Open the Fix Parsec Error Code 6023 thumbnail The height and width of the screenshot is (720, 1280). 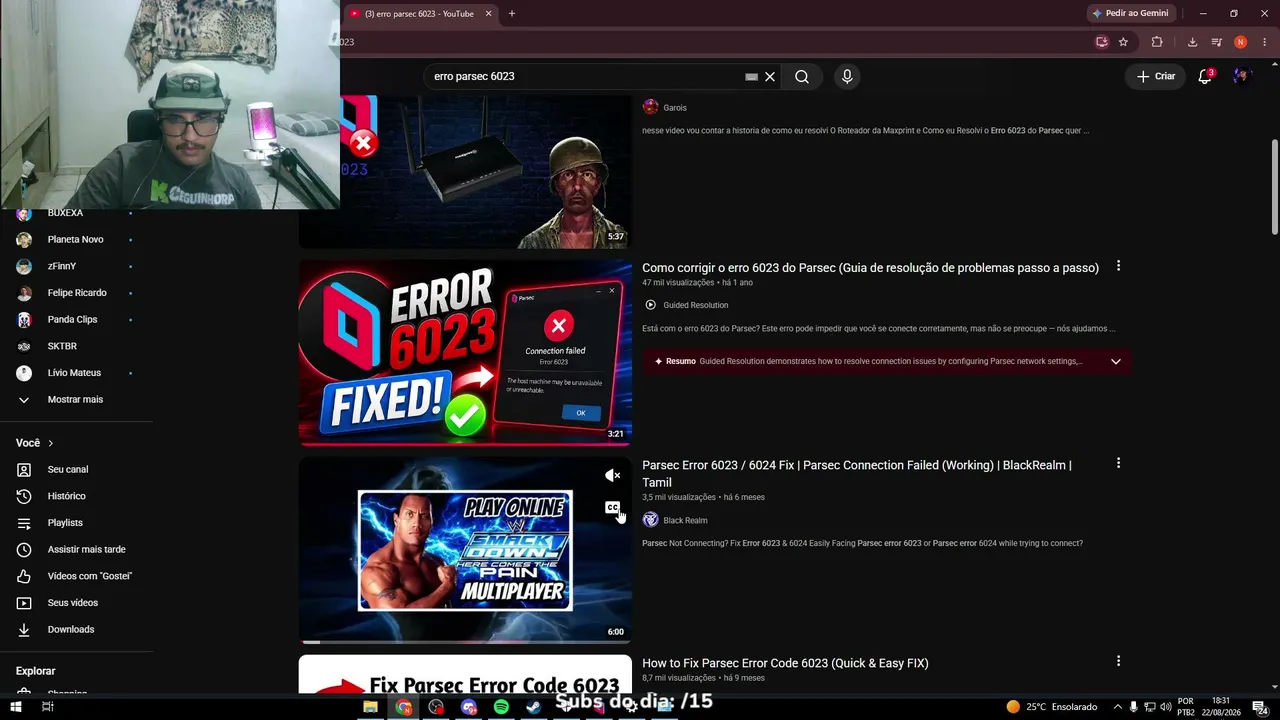(465, 675)
